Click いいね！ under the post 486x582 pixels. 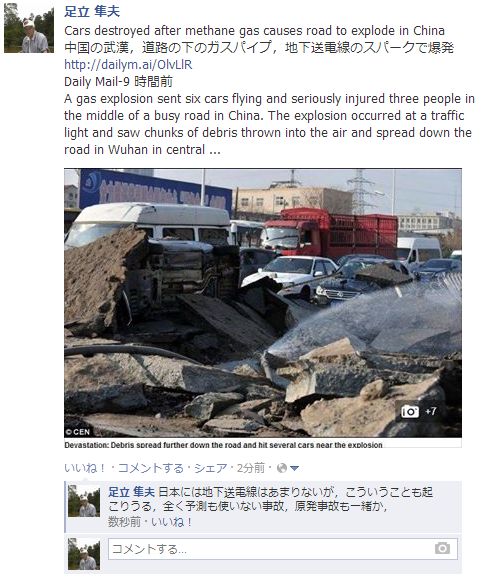click(x=85, y=468)
